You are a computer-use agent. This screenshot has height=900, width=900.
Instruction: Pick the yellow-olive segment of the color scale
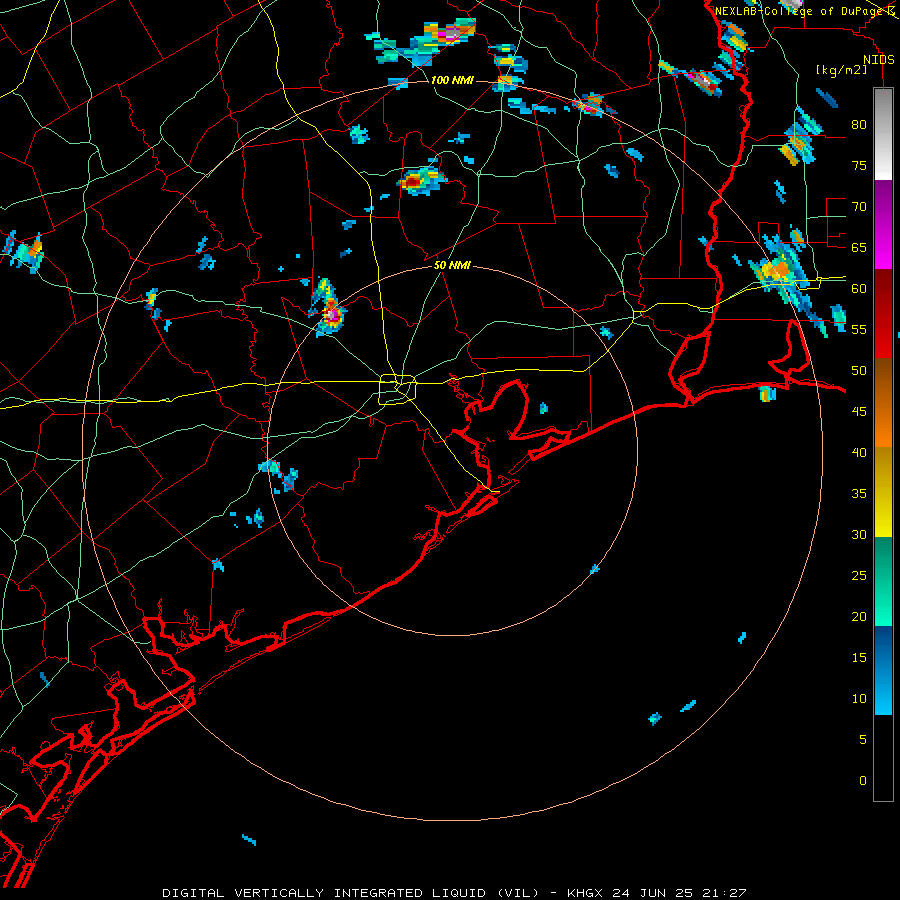coord(883,492)
